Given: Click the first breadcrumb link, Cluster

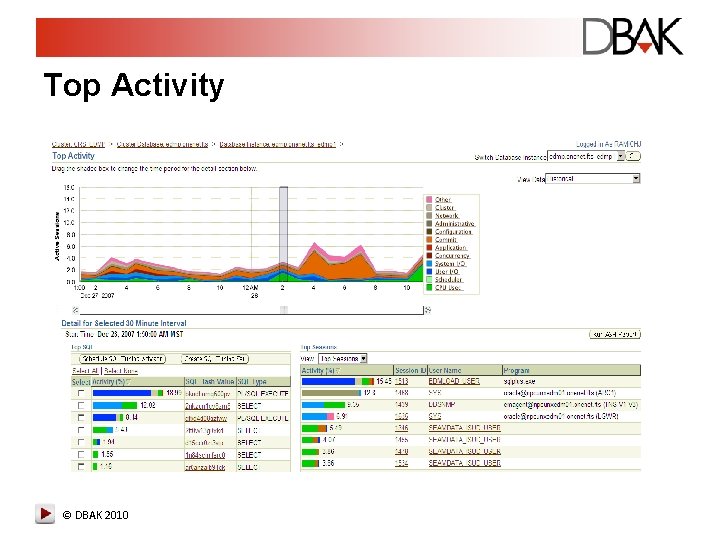Looking at the screenshot, I should 79,144.
